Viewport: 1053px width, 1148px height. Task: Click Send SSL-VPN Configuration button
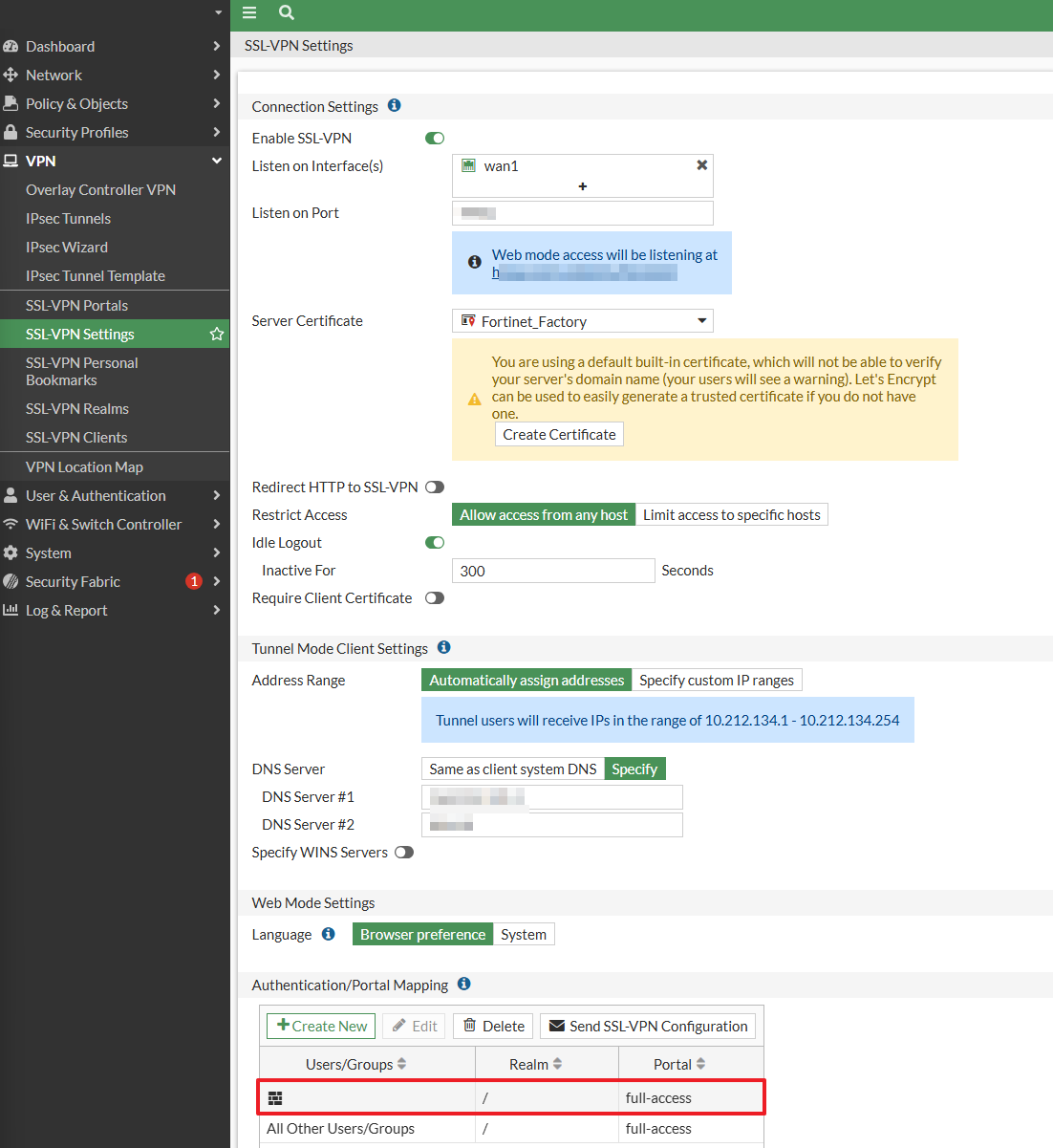pyautogui.click(x=648, y=1026)
